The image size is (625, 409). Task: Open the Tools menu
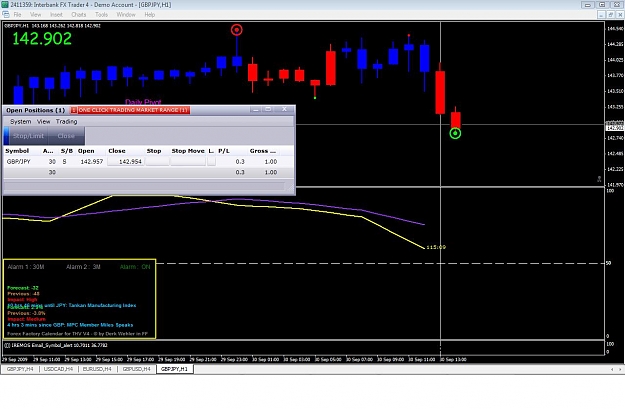pyautogui.click(x=101, y=15)
